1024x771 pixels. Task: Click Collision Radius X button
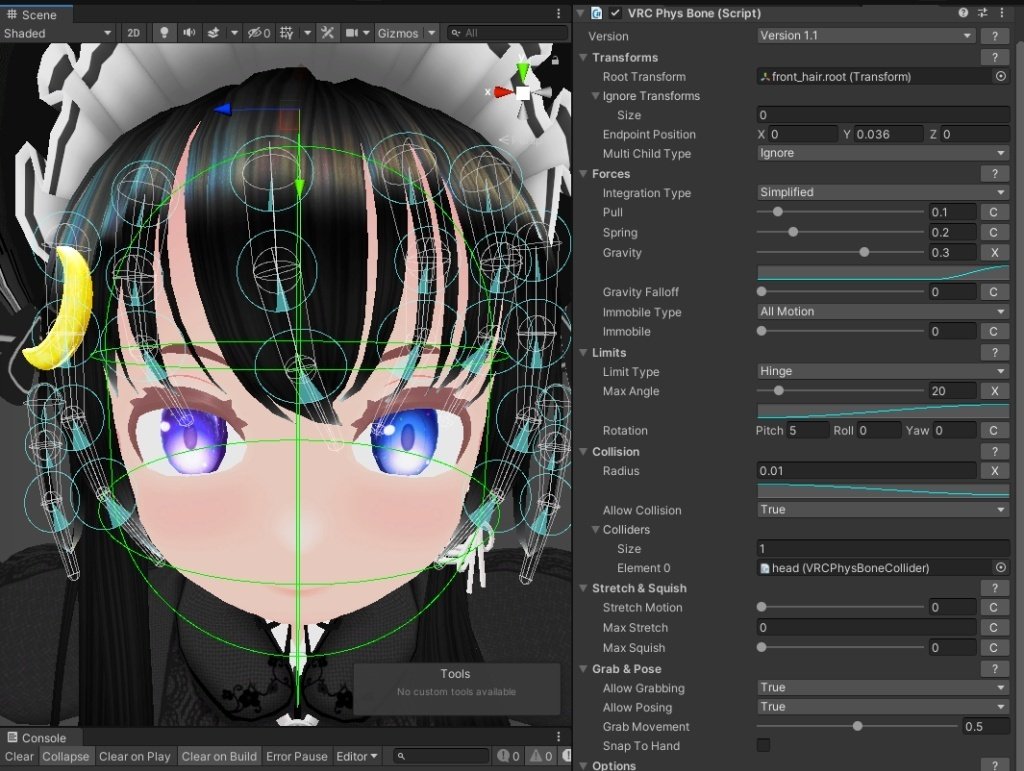coord(995,471)
